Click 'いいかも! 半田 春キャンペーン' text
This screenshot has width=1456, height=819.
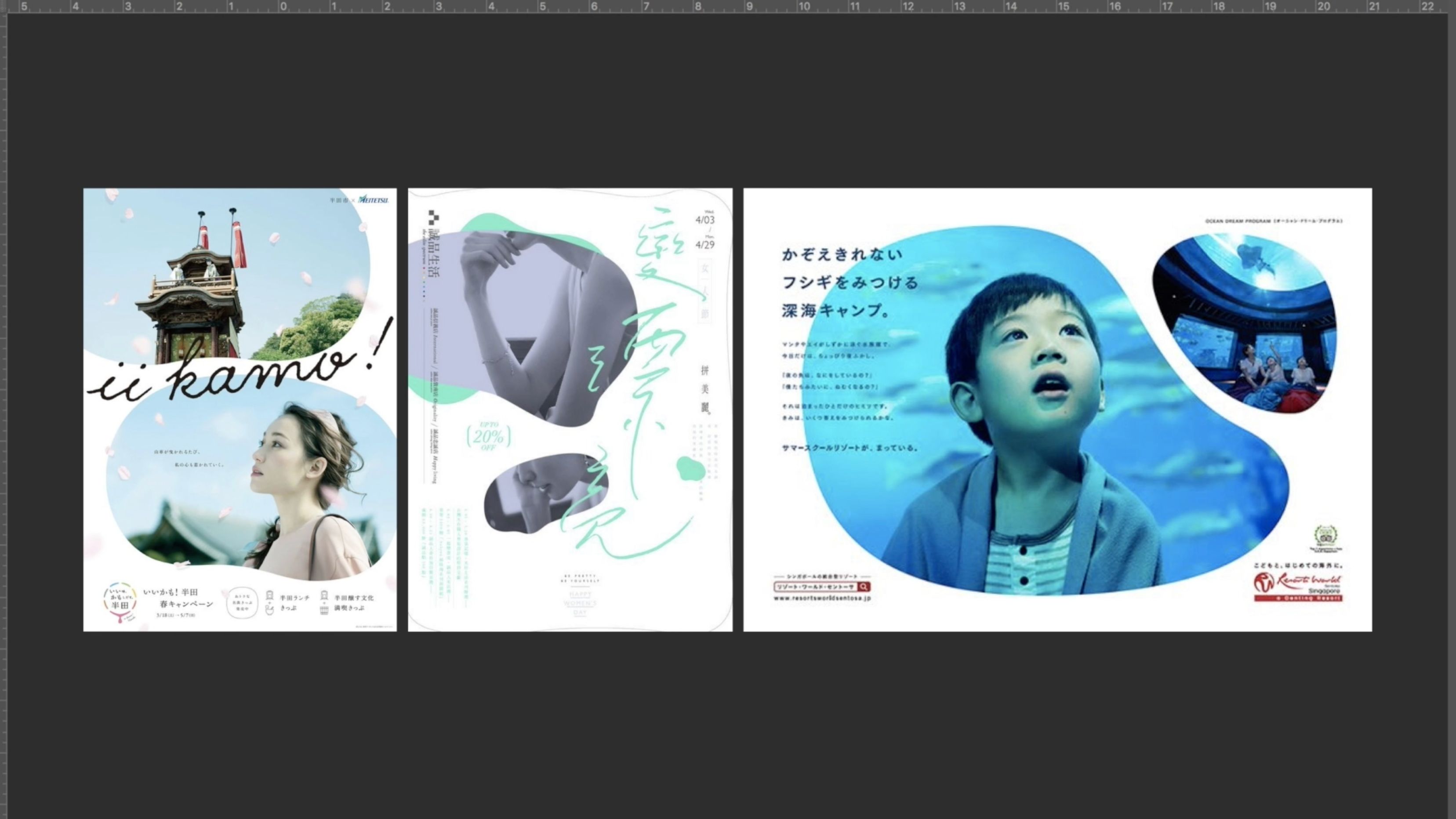point(178,598)
